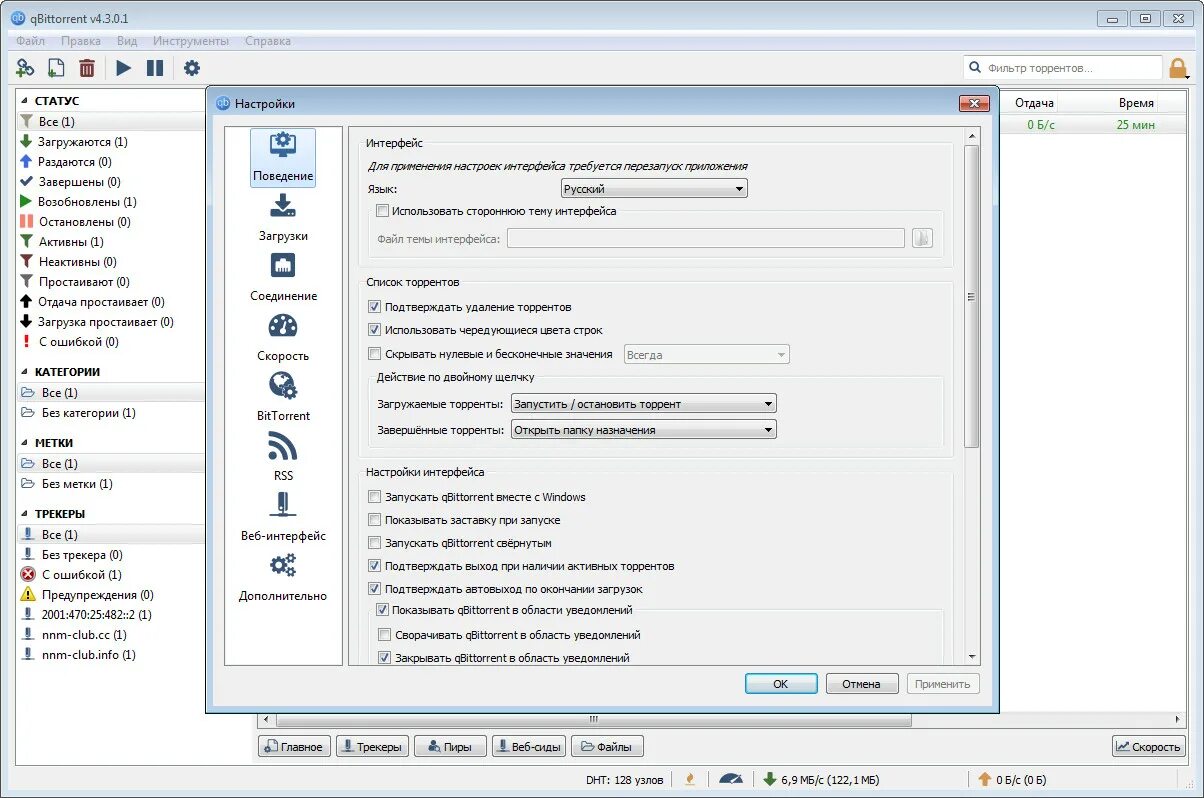The image size is (1204, 798).
Task: Collapse the ТРЕКЕРЫ sidebar section
Action: tap(26, 514)
